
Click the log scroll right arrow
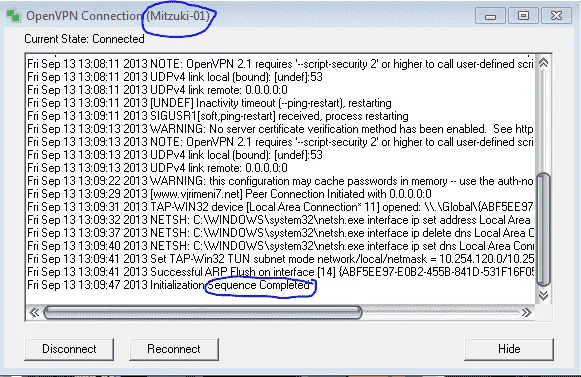(526, 312)
